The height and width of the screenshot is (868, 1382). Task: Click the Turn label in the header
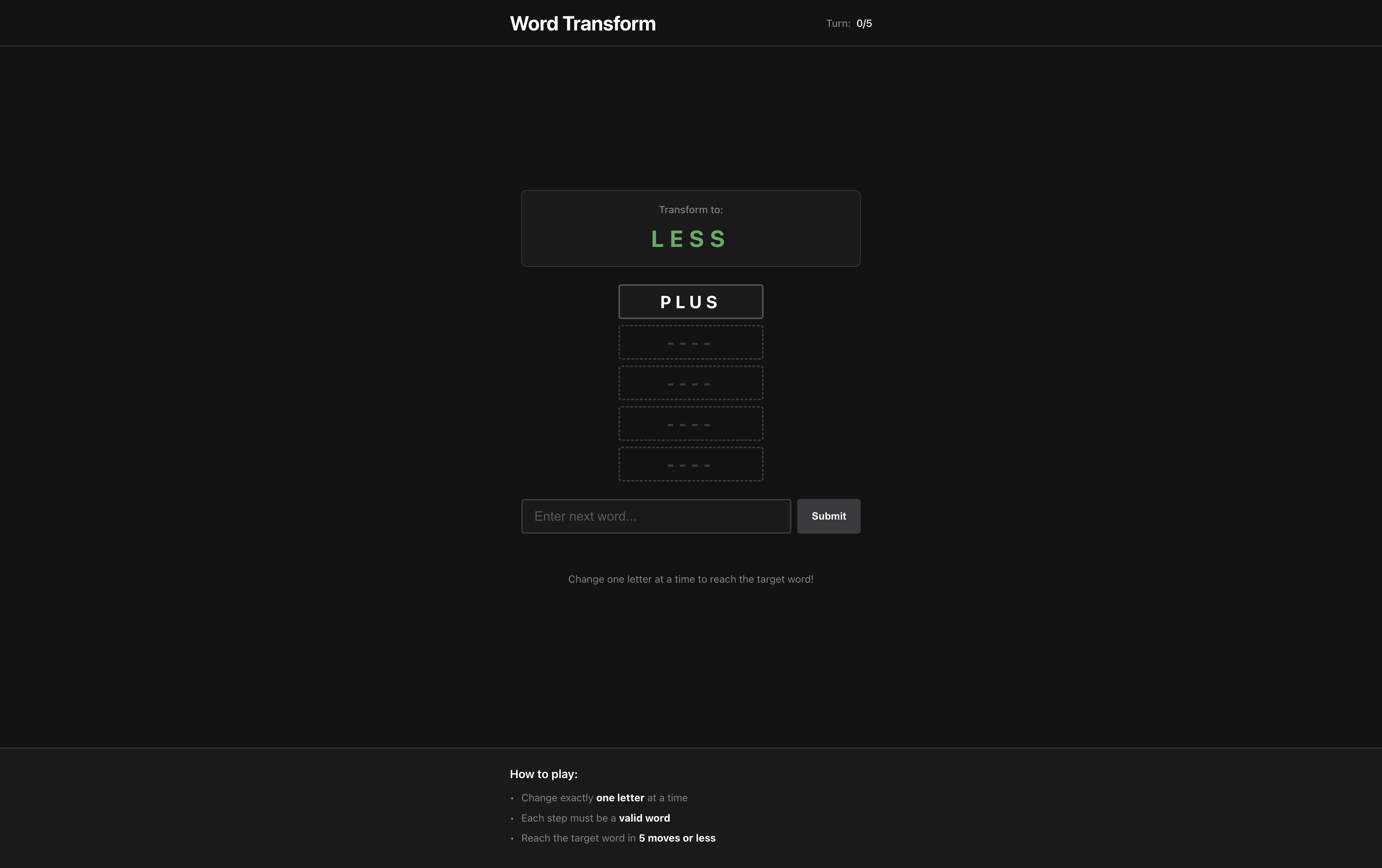pos(837,24)
